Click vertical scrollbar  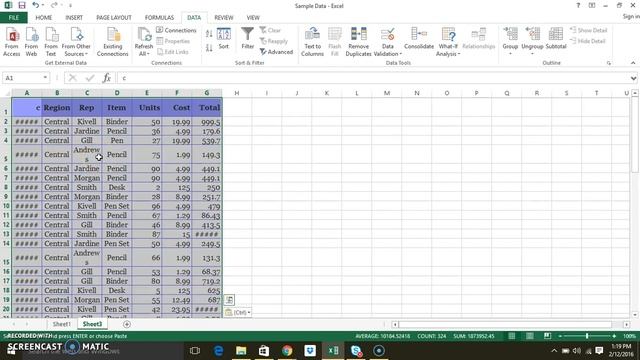click(x=635, y=134)
